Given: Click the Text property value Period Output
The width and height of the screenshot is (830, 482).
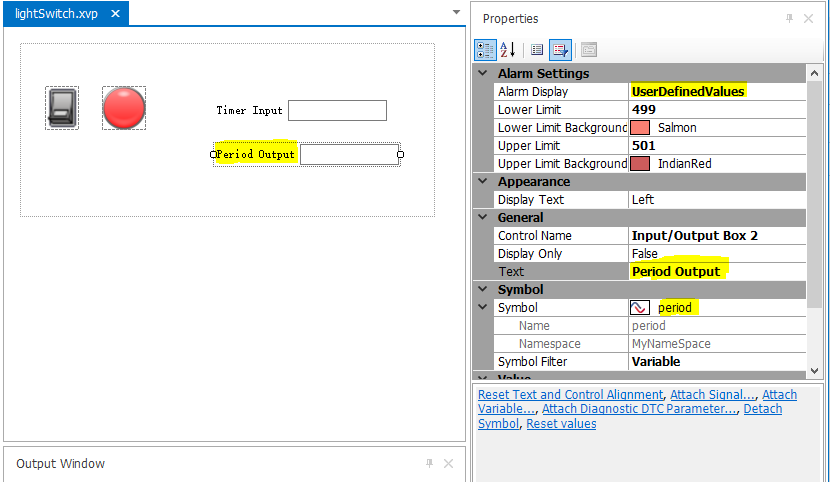Looking at the screenshot, I should tap(676, 271).
